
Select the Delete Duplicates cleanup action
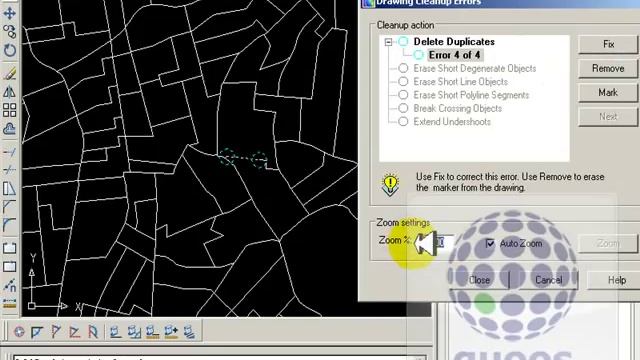tap(454, 42)
